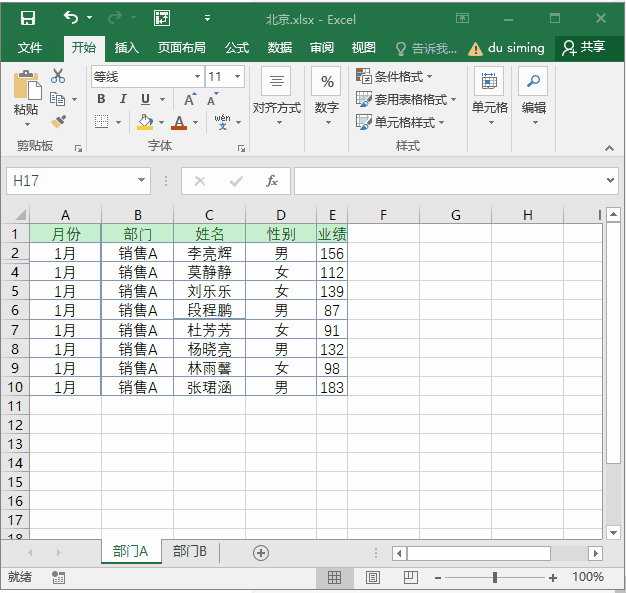Apply cell borders icon

point(101,122)
